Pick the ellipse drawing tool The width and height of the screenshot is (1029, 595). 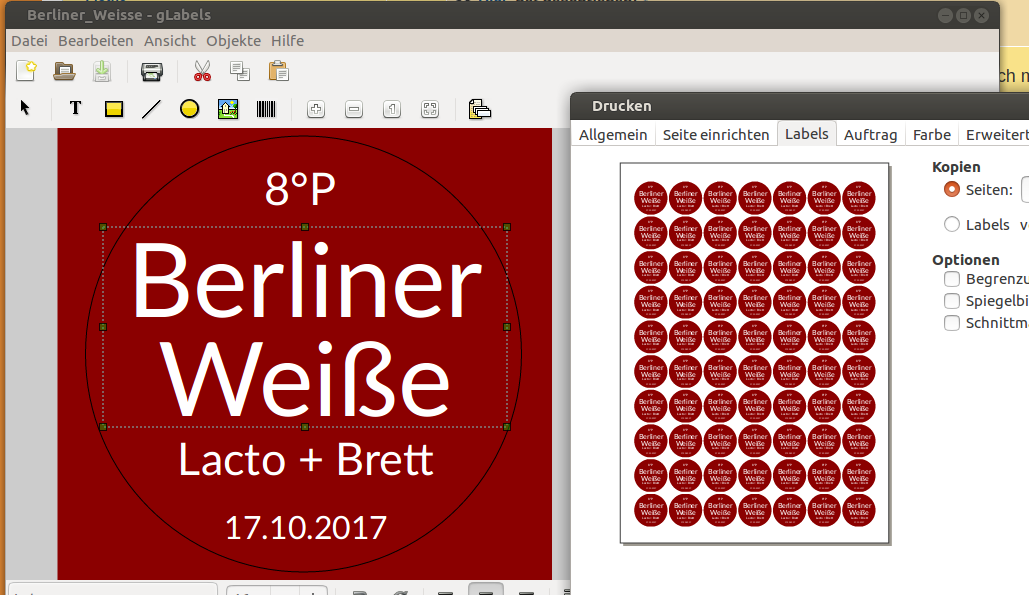tap(189, 109)
